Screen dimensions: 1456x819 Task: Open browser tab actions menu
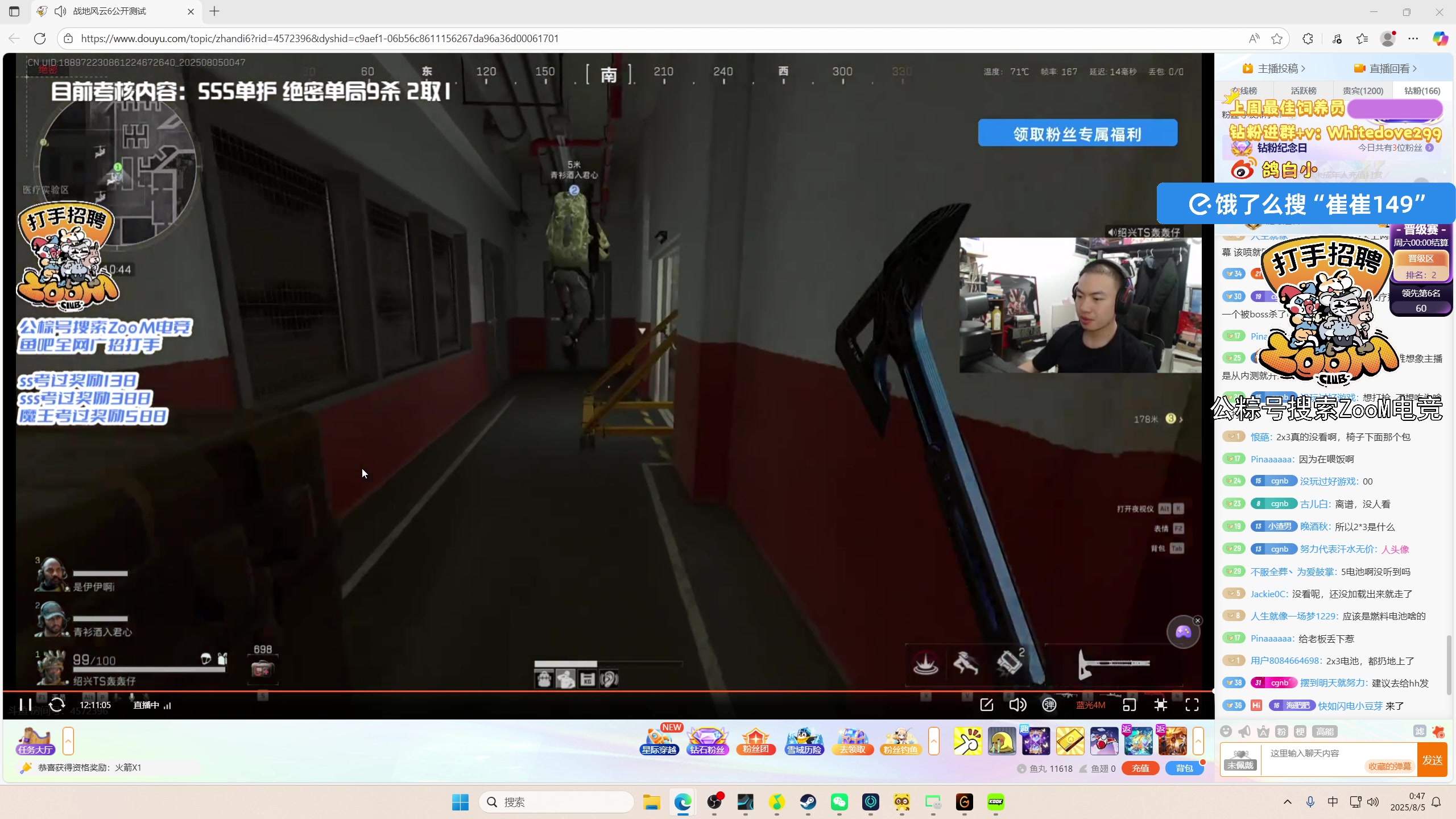point(14,11)
